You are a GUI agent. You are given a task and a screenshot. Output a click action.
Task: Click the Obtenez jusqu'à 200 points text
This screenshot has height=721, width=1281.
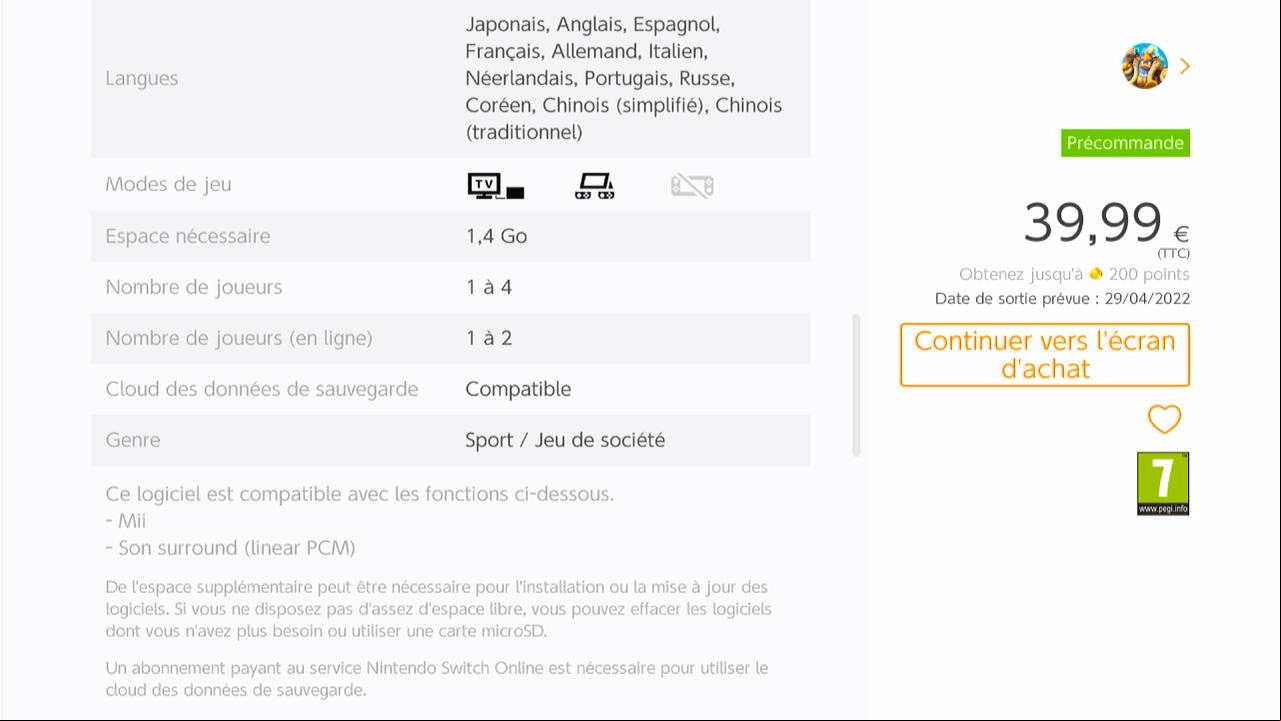pyautogui.click(x=1074, y=274)
